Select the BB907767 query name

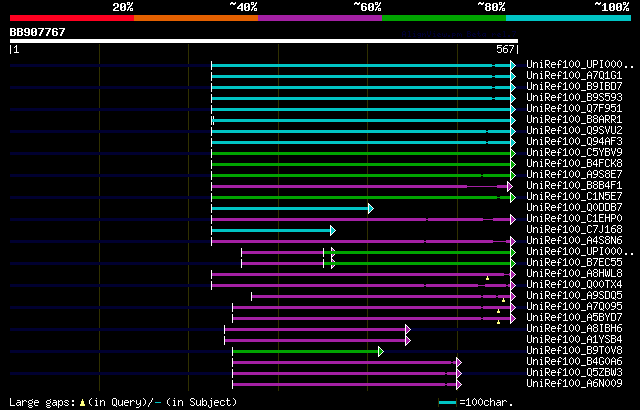tap(37, 32)
